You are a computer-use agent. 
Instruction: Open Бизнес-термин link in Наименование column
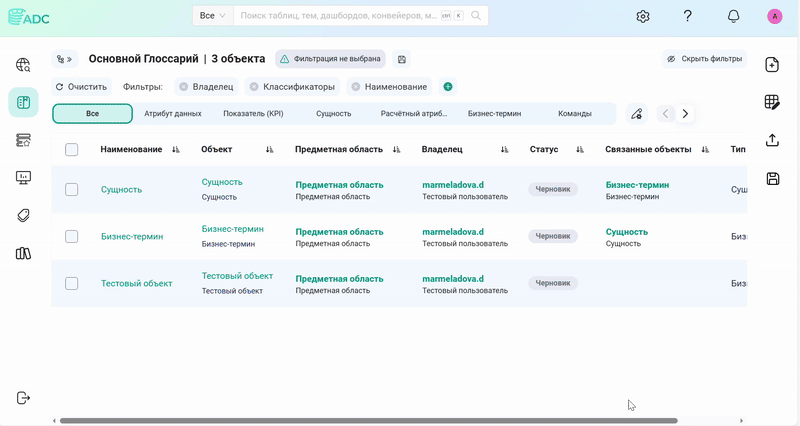[132, 236]
